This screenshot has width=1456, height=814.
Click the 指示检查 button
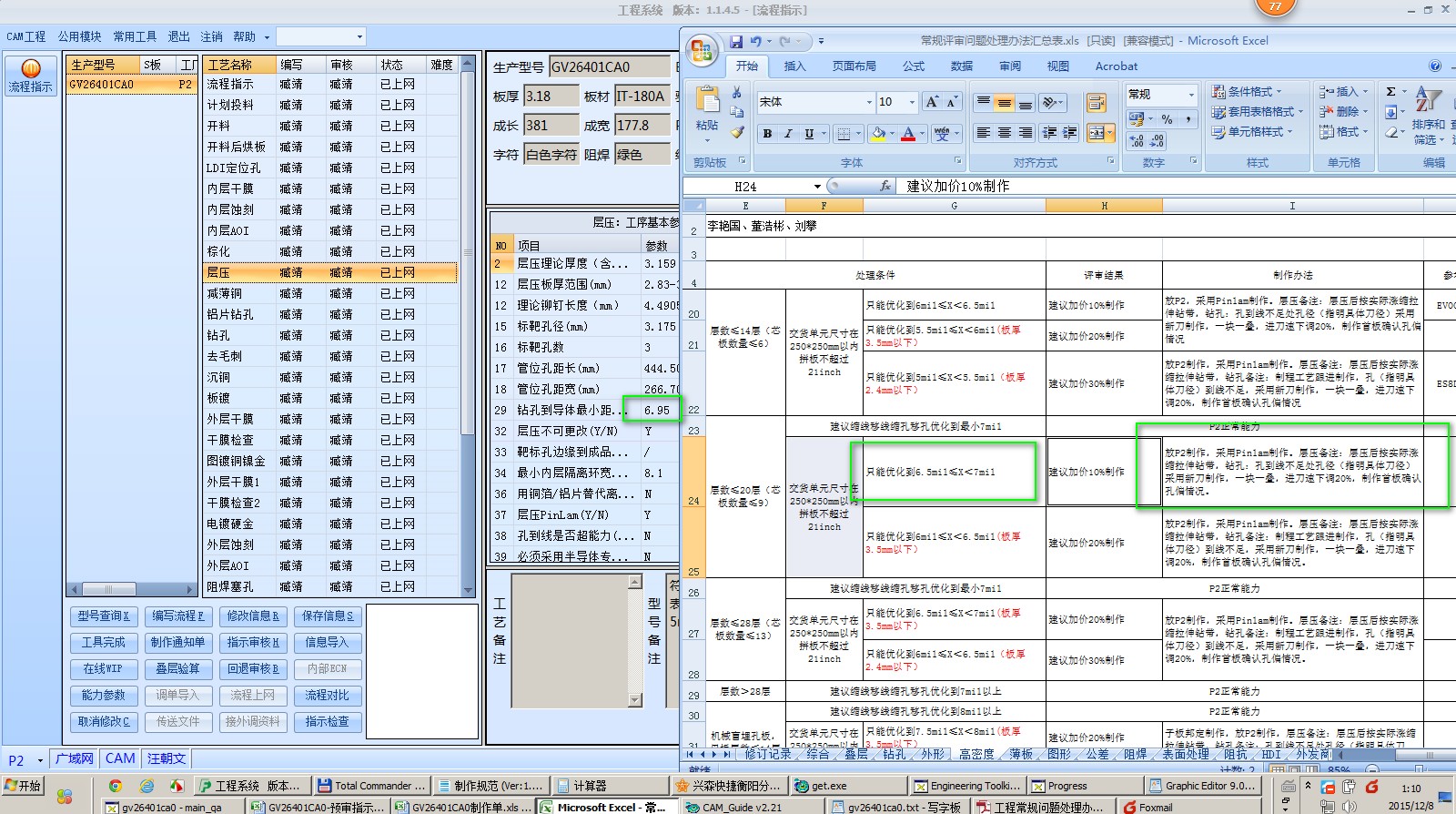tap(328, 722)
